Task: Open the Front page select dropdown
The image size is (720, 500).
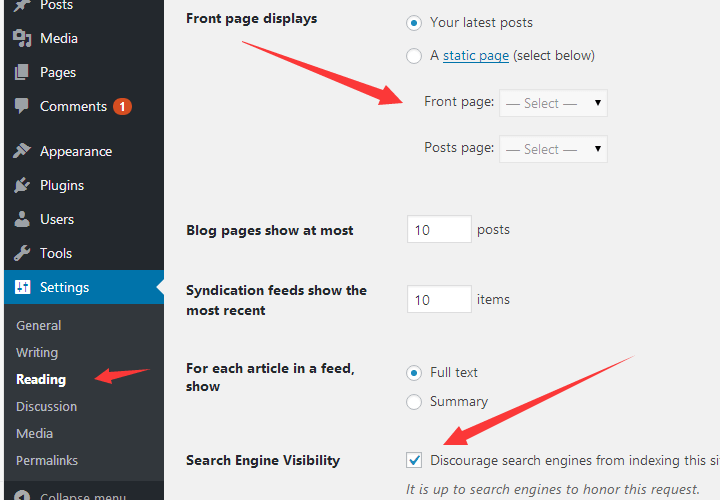Action: (x=553, y=103)
